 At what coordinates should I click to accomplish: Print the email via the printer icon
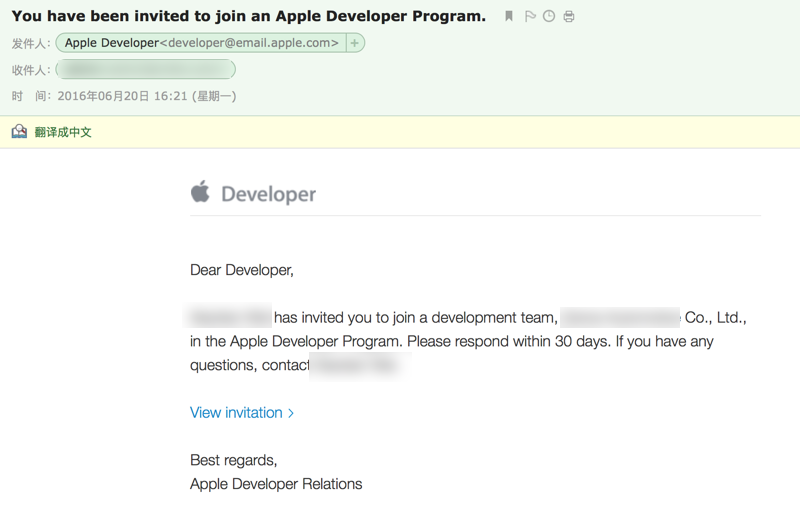[569, 16]
